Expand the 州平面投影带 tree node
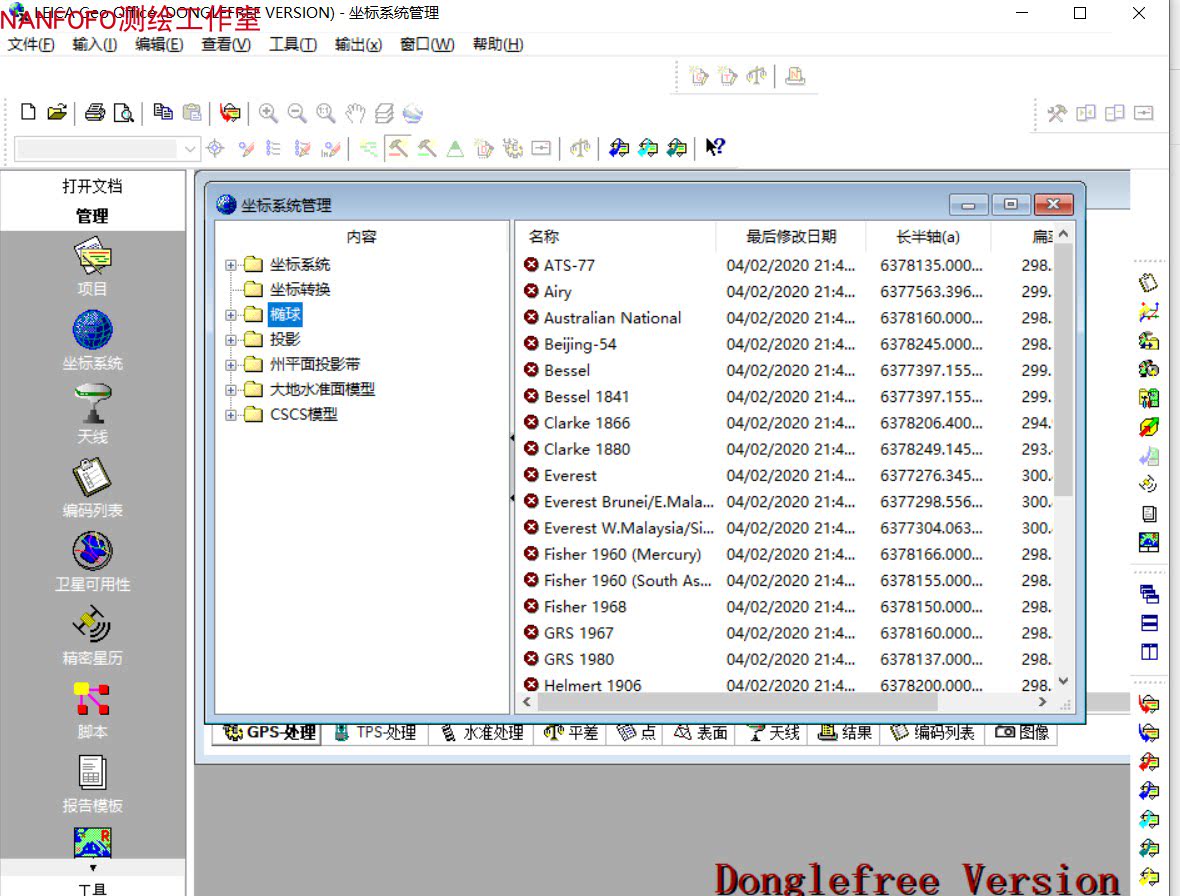The height and width of the screenshot is (896, 1180). pyautogui.click(x=231, y=365)
